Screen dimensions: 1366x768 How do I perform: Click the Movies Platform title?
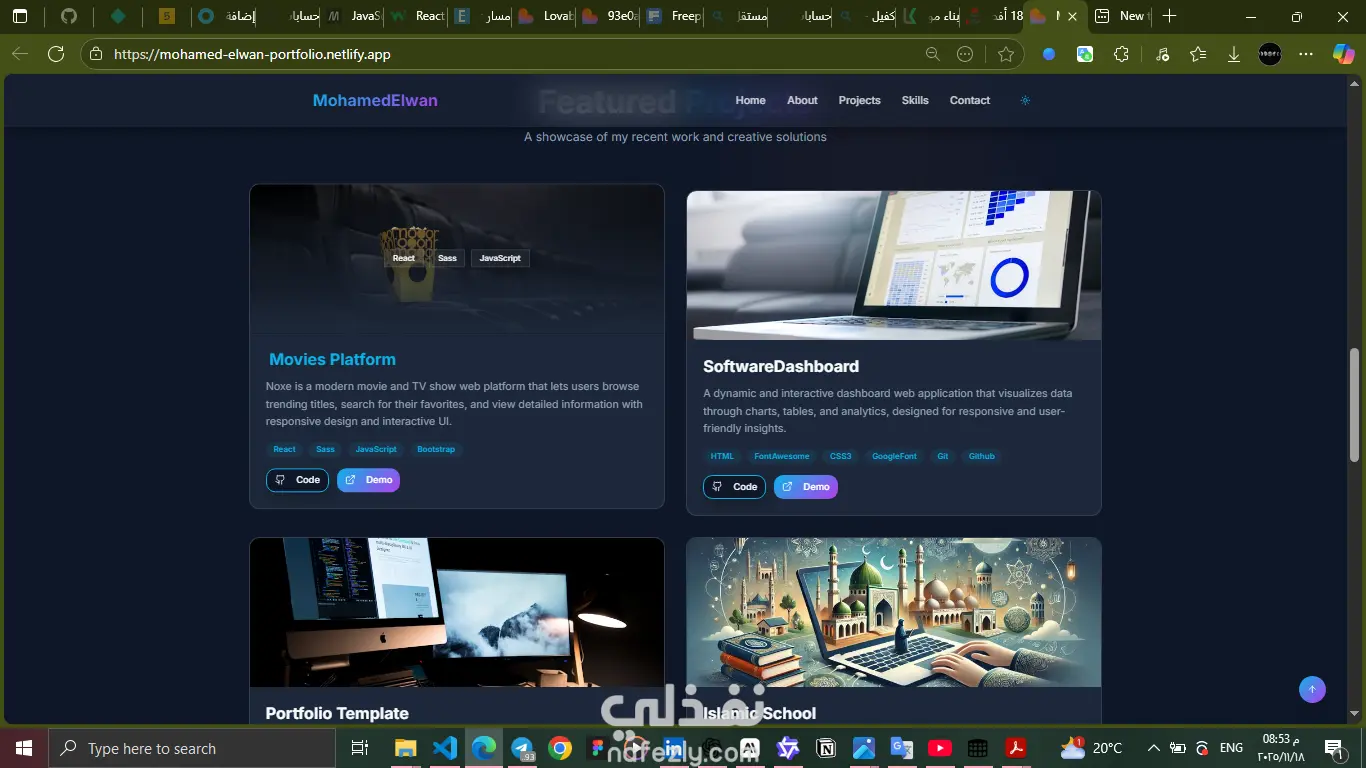(332, 359)
